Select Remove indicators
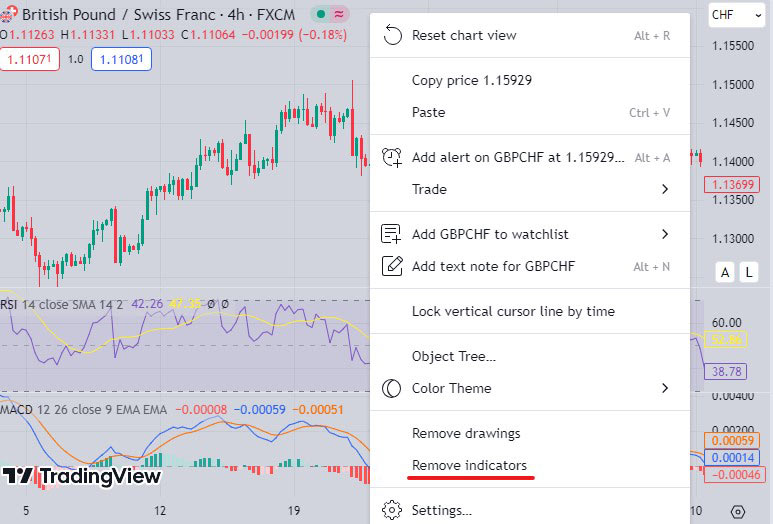 [529, 465]
